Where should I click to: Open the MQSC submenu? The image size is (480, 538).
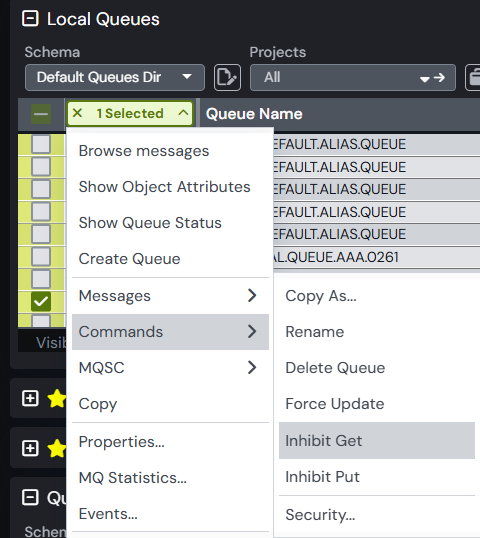pyautogui.click(x=170, y=367)
